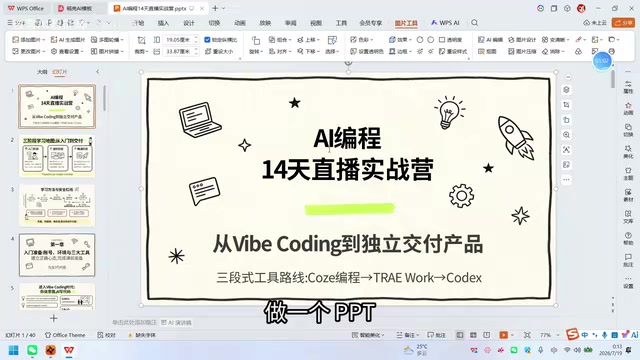Click Missing Fonts (缺失字体) warning
This screenshot has width=640, height=360.
[142, 335]
